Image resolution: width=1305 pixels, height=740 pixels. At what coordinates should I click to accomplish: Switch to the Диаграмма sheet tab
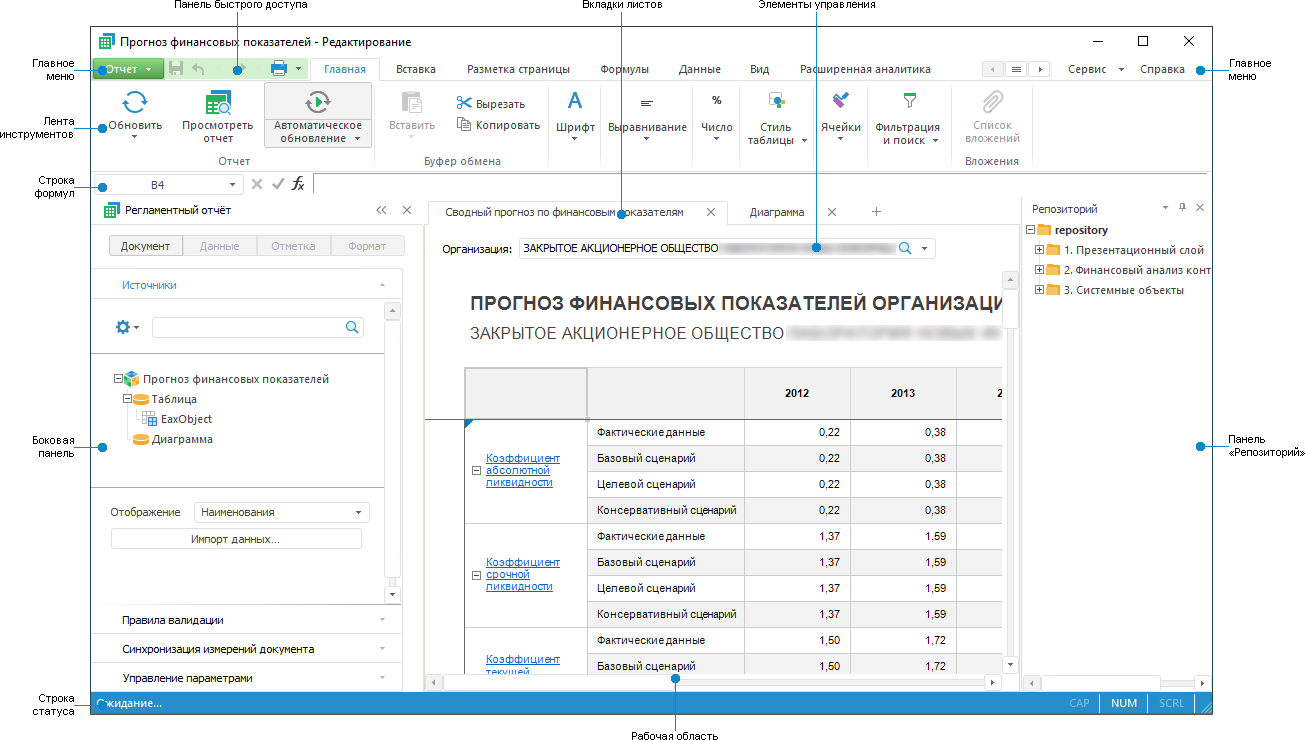(x=777, y=212)
